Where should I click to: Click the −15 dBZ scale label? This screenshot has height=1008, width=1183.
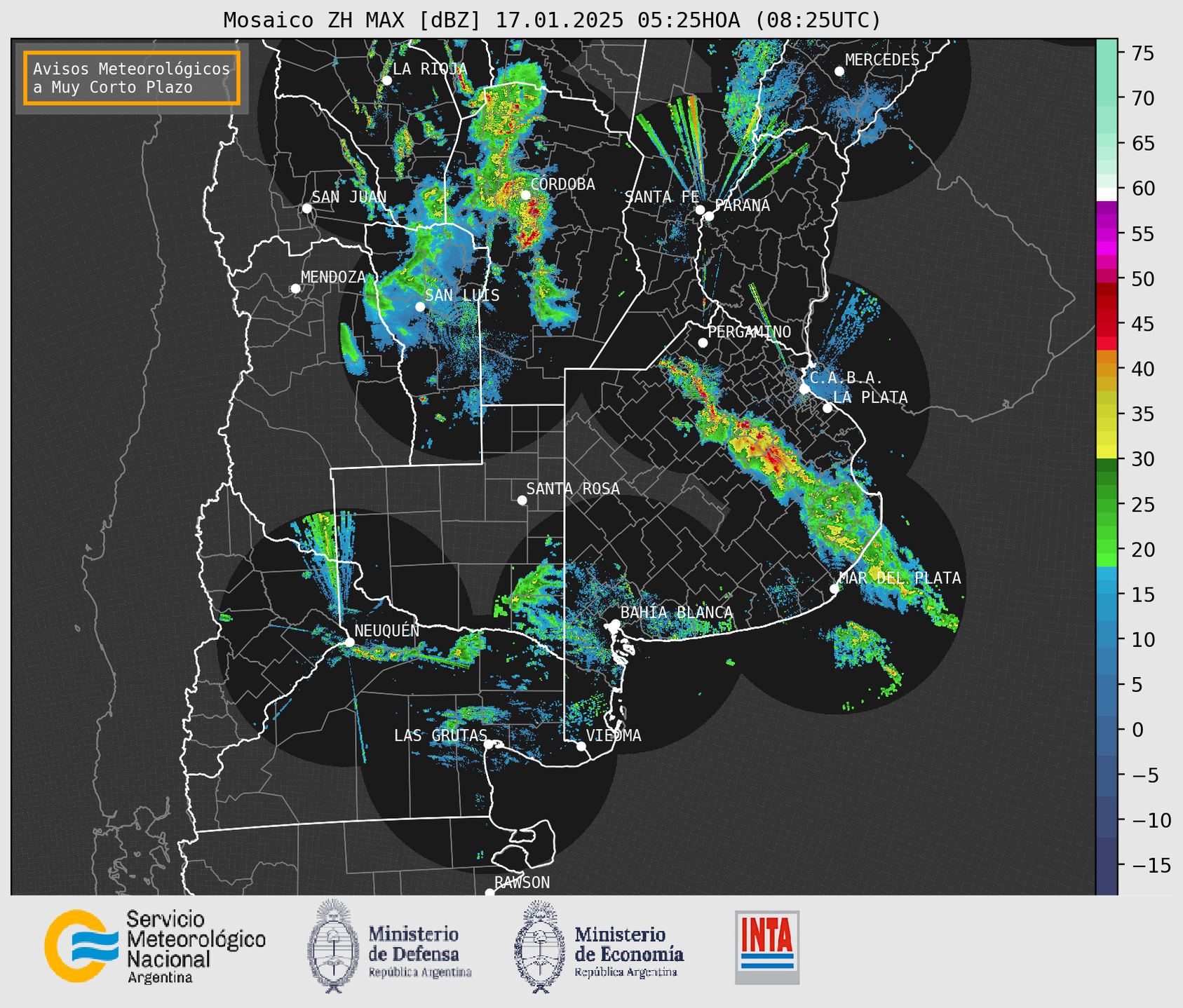pos(1150,865)
